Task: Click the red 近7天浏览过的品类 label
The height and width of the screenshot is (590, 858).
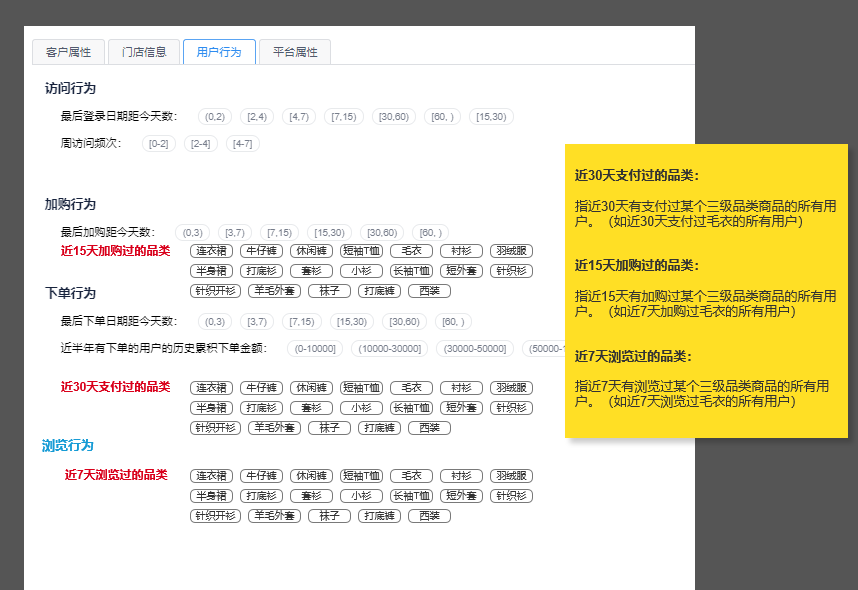Action: tap(116, 475)
